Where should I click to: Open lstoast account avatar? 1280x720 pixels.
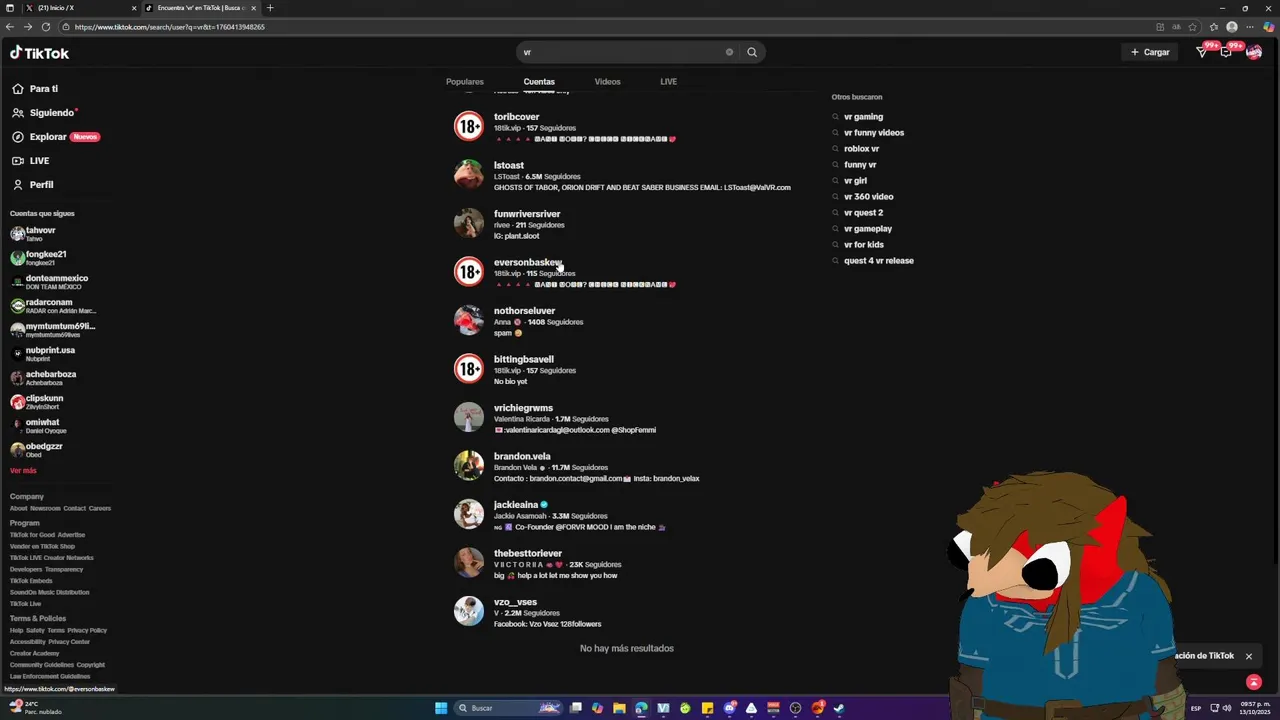[x=469, y=175]
